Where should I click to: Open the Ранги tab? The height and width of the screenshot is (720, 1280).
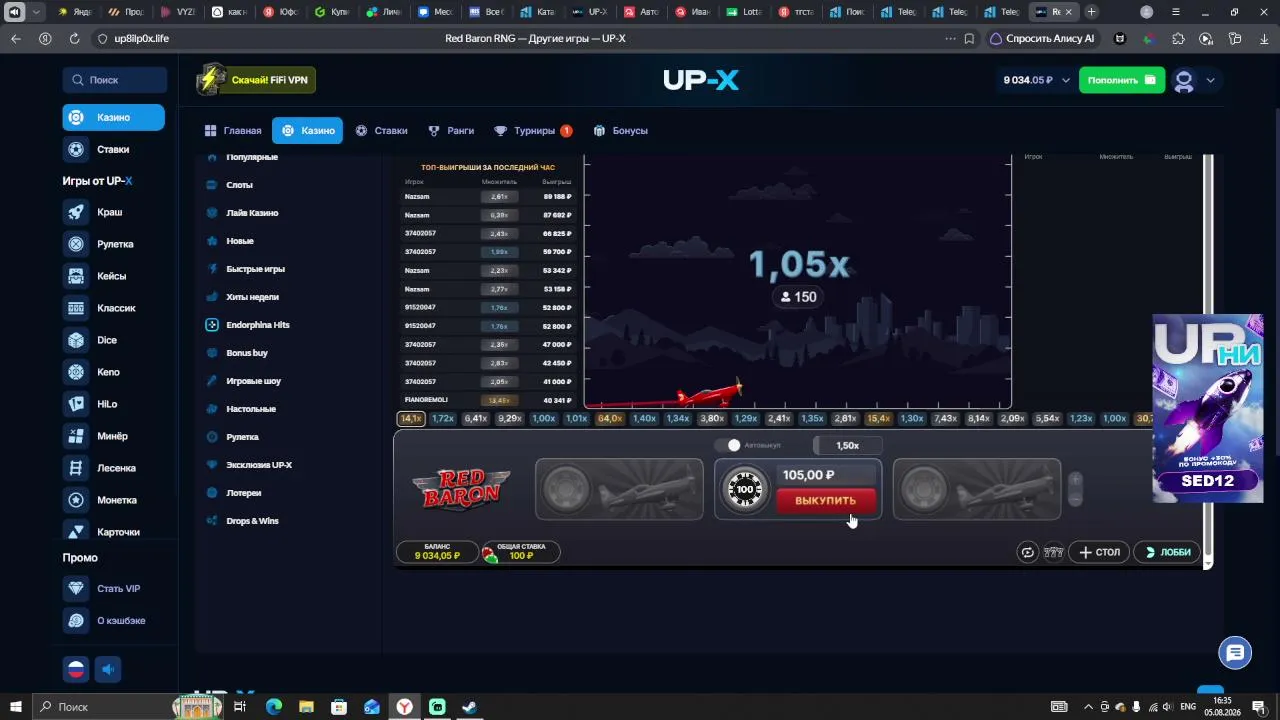(x=451, y=131)
